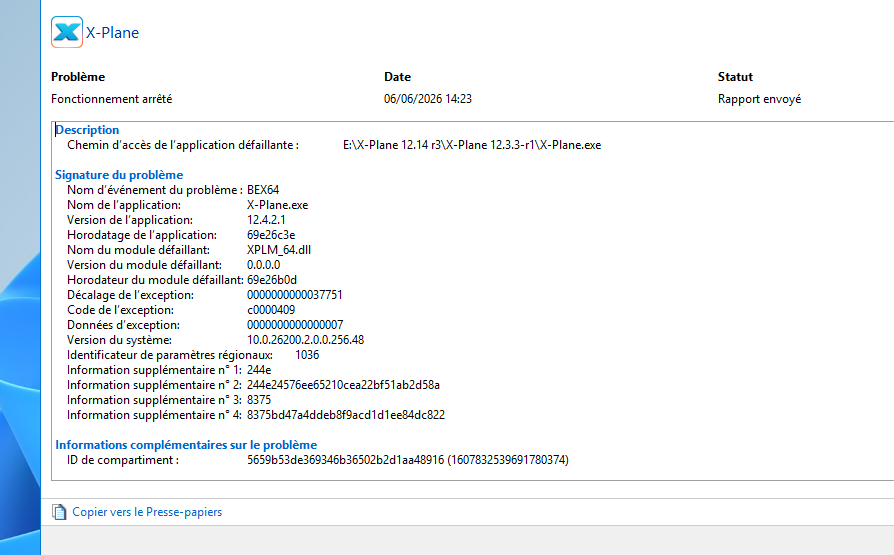894x555 pixels.
Task: Select value 244e24576ee65210cea22bf51ab2d58a
Action: click(343, 385)
